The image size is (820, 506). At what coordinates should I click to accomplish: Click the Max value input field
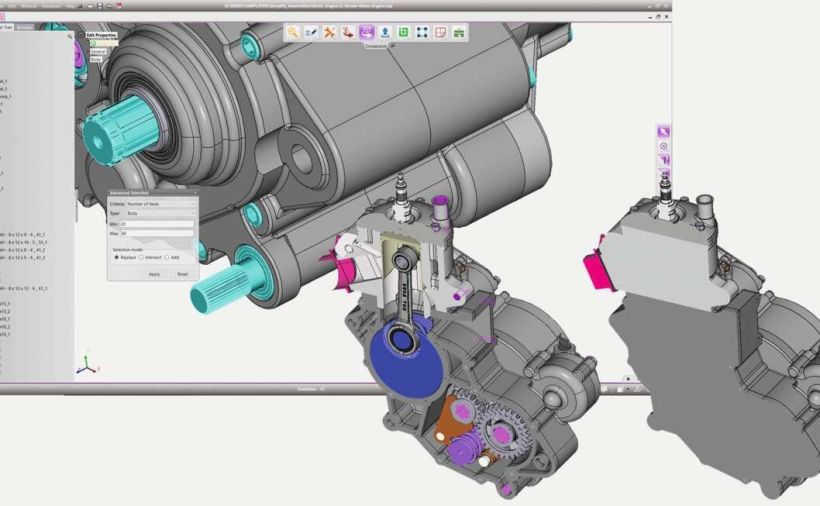click(158, 234)
